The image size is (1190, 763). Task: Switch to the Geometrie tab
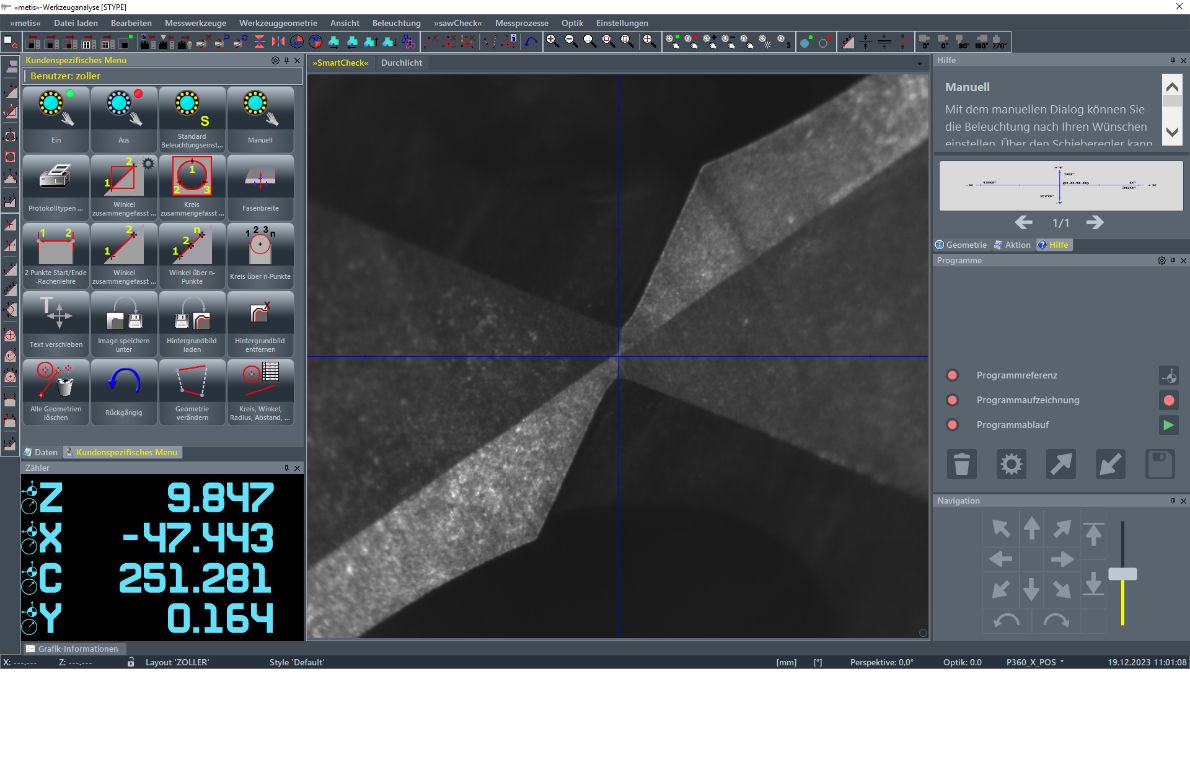pyautogui.click(x=961, y=244)
